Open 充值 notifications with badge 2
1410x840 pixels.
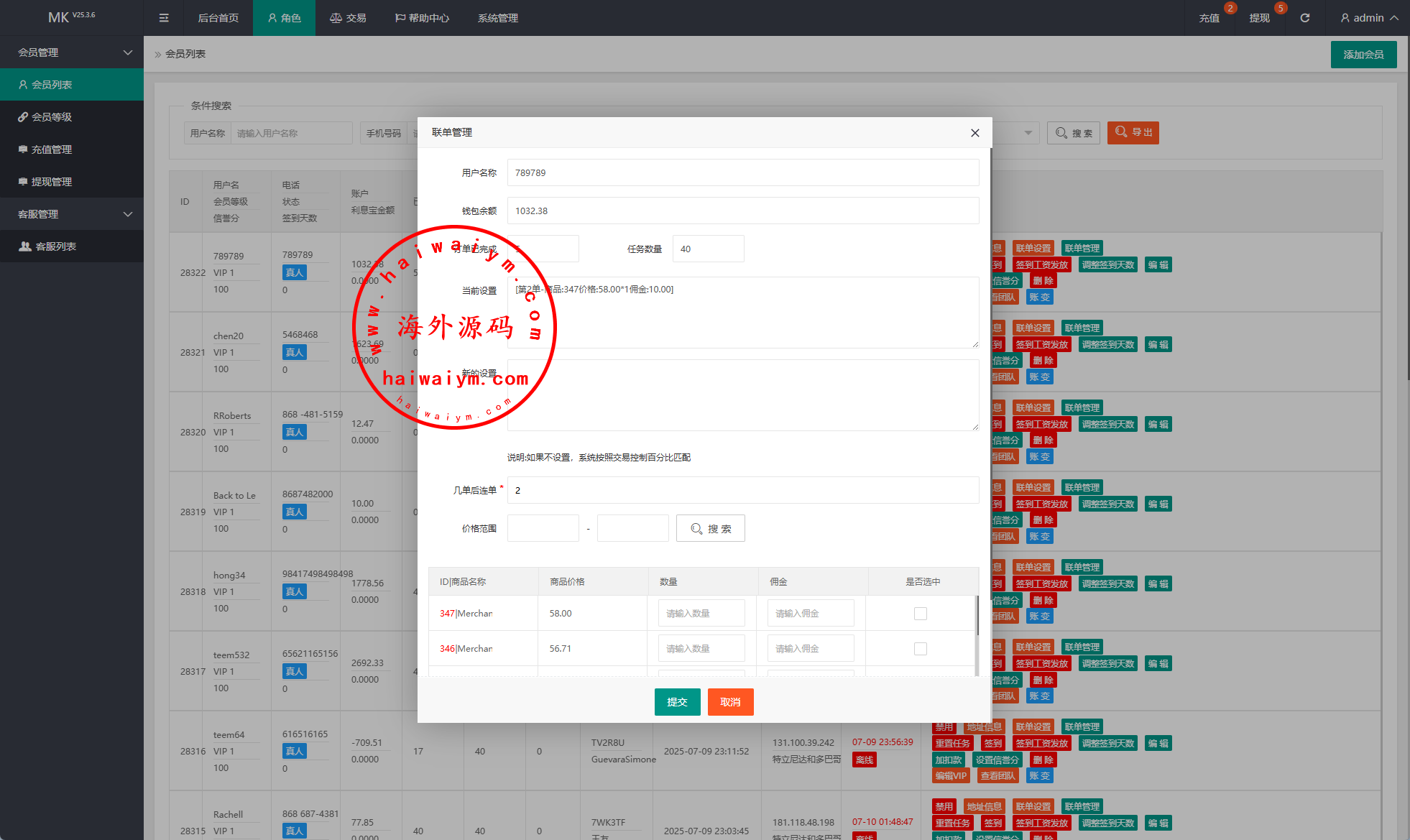coord(1209,18)
